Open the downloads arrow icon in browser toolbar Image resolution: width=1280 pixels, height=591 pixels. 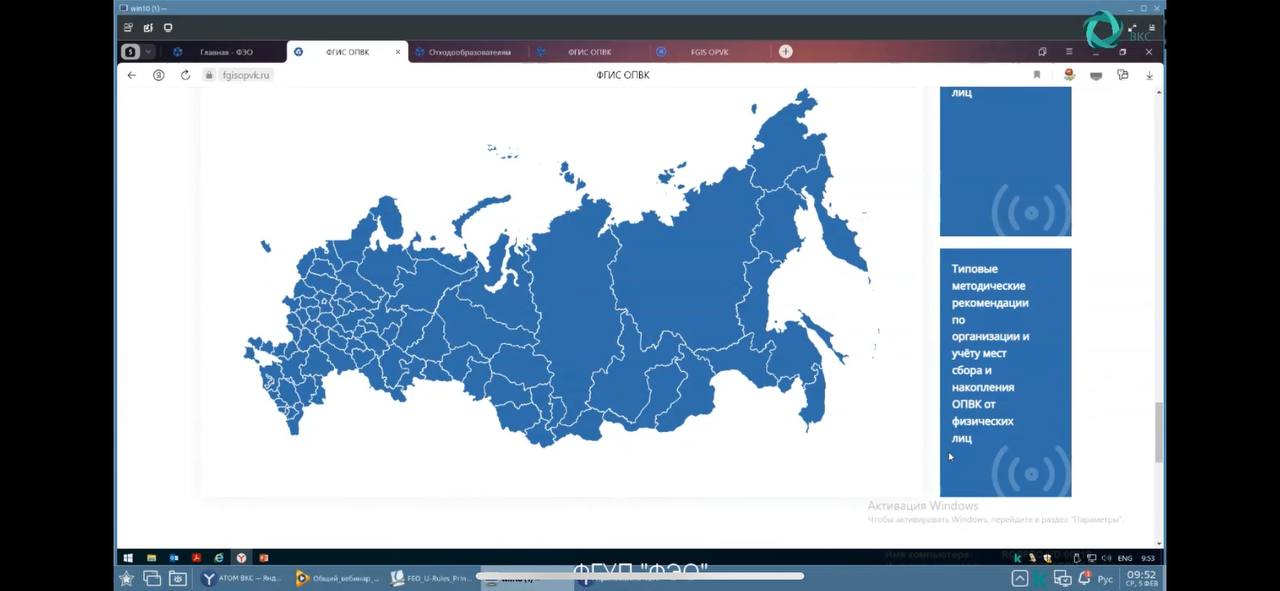point(1149,75)
